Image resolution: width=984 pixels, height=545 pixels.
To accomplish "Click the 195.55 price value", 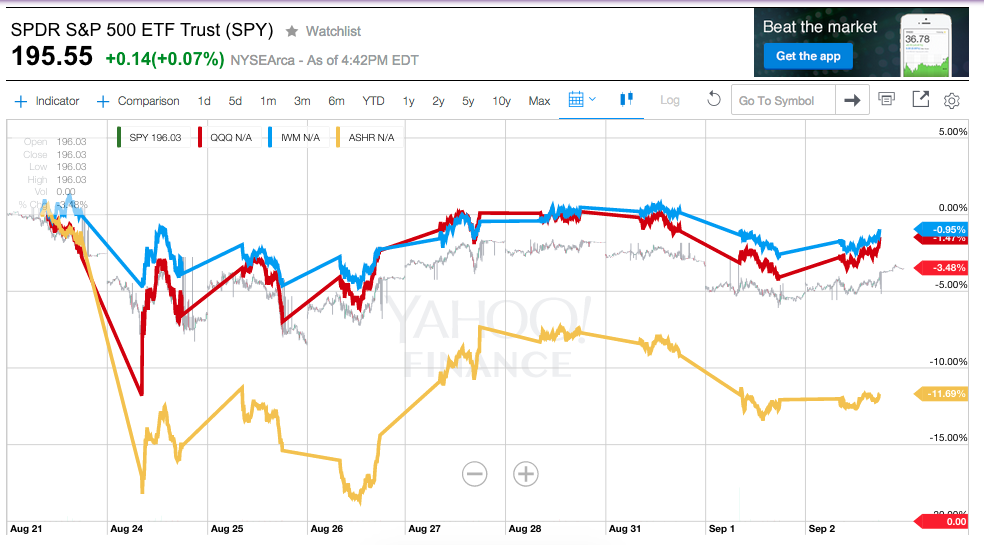I will click(x=52, y=57).
